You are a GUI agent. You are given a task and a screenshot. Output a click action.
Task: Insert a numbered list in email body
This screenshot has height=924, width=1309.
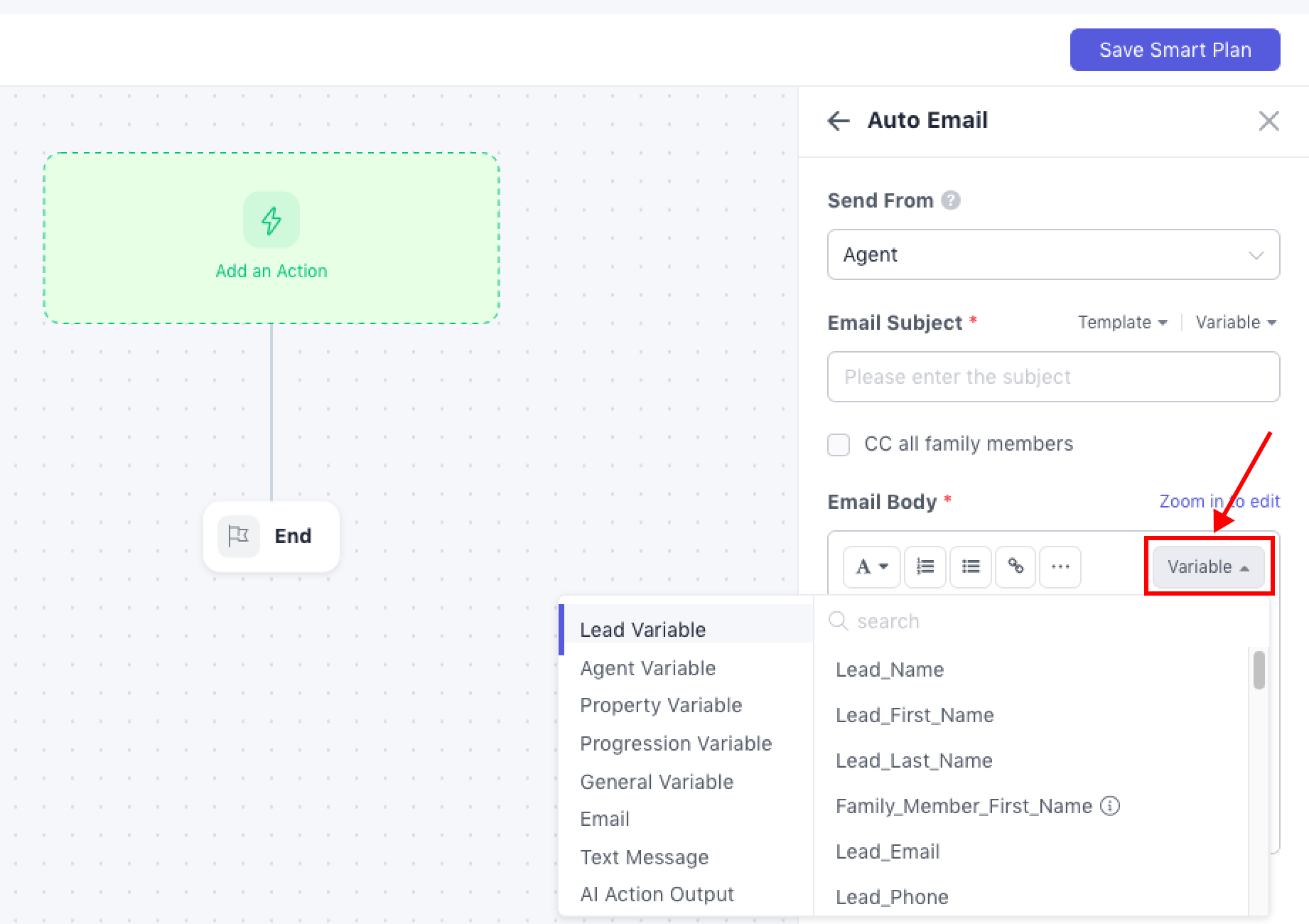coord(925,566)
